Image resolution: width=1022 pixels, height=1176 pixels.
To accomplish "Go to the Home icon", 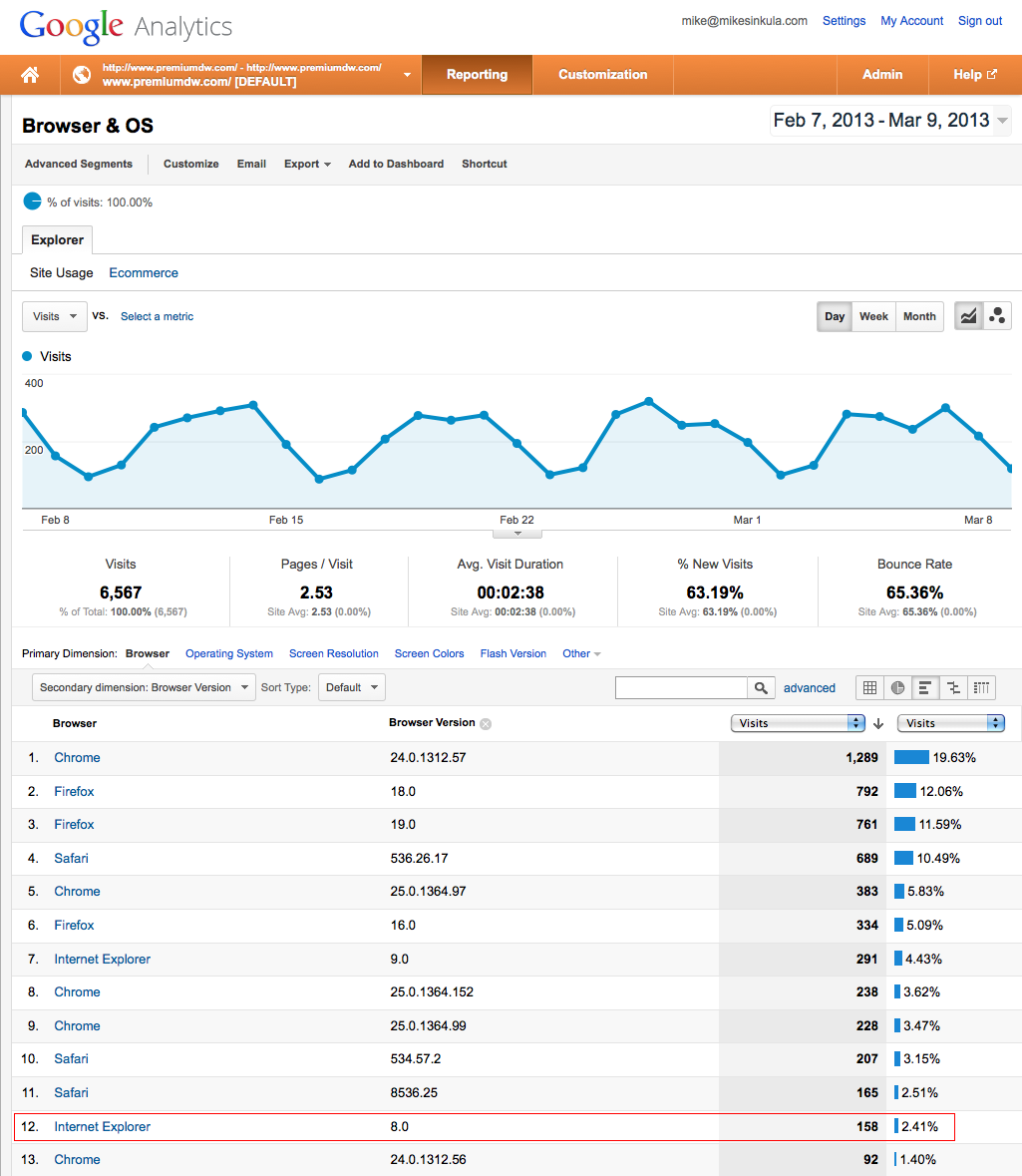I will tap(30, 74).
